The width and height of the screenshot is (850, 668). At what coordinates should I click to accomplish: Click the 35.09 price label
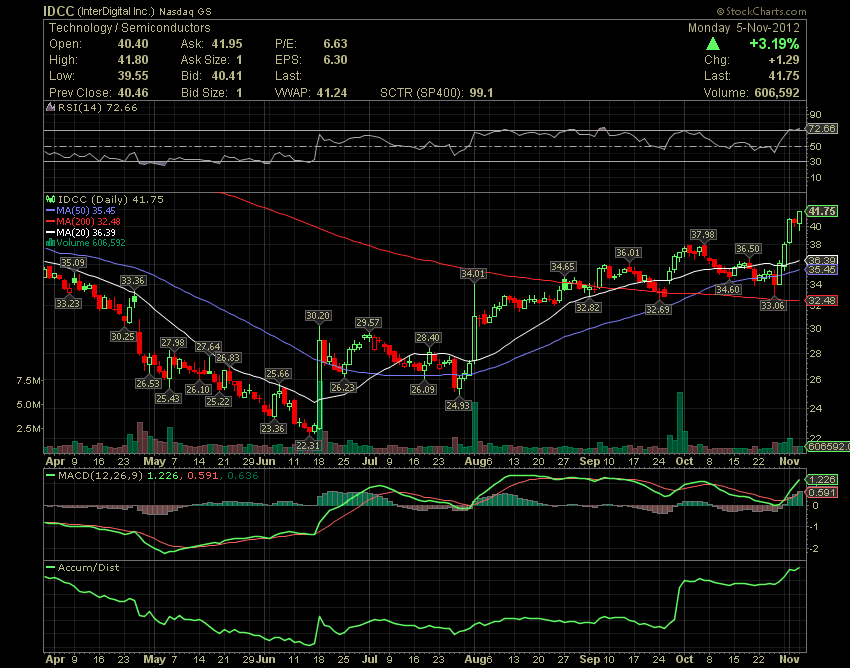(73, 263)
